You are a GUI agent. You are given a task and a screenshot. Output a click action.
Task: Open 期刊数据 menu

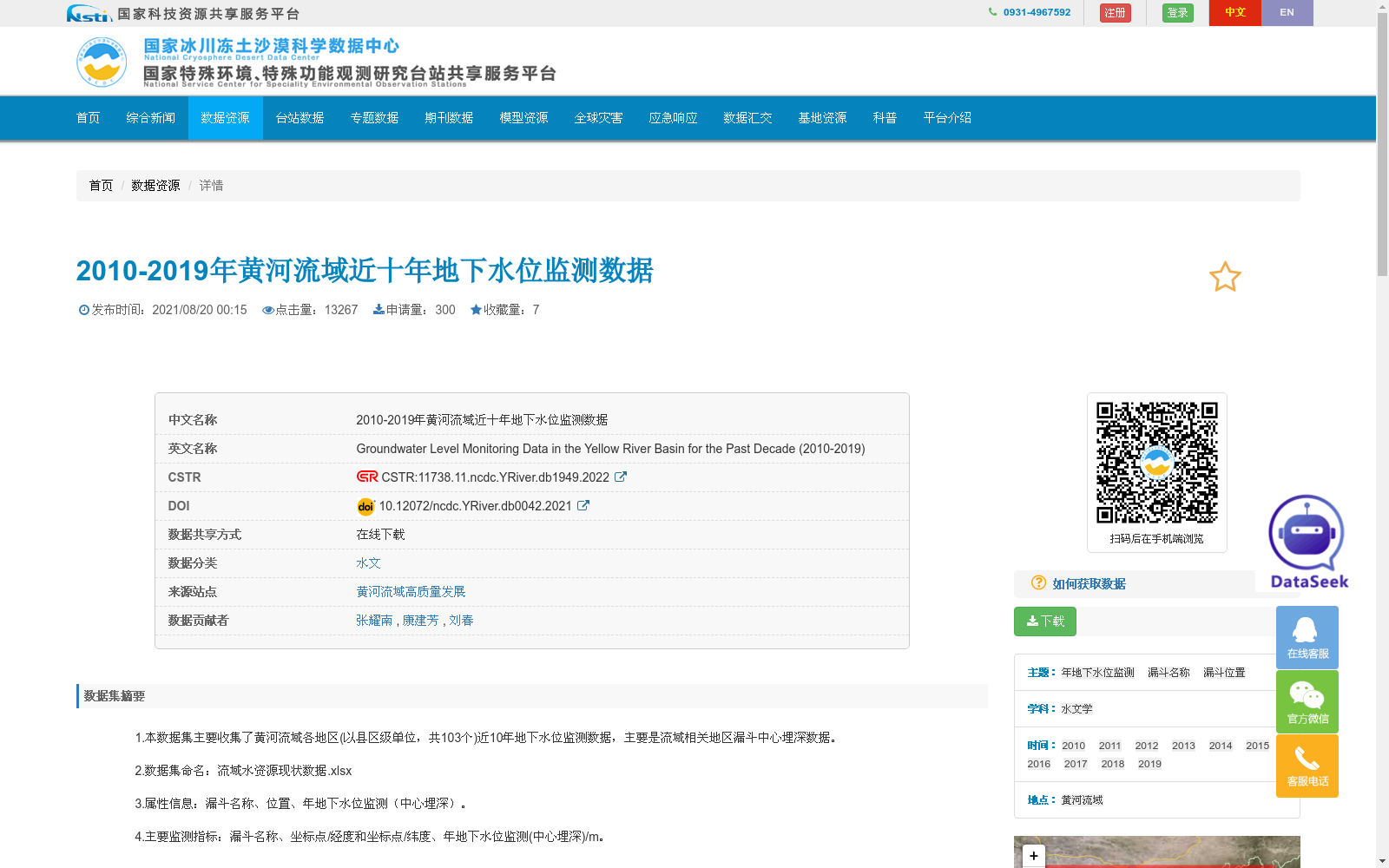pos(450,118)
